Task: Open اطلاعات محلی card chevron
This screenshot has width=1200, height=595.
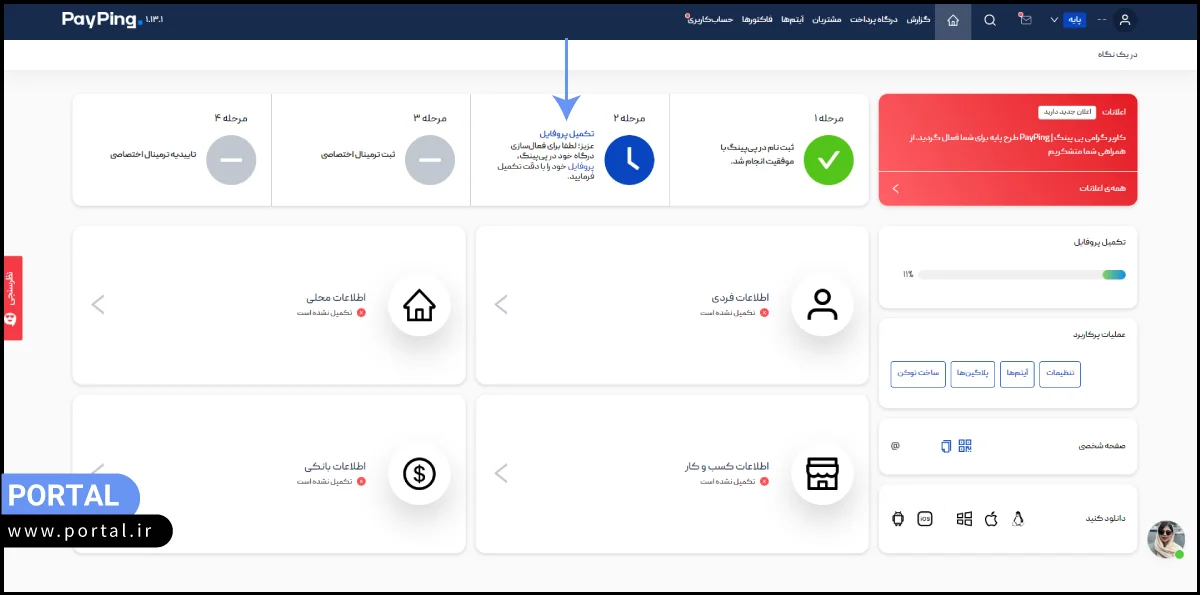Action: pyautogui.click(x=98, y=305)
